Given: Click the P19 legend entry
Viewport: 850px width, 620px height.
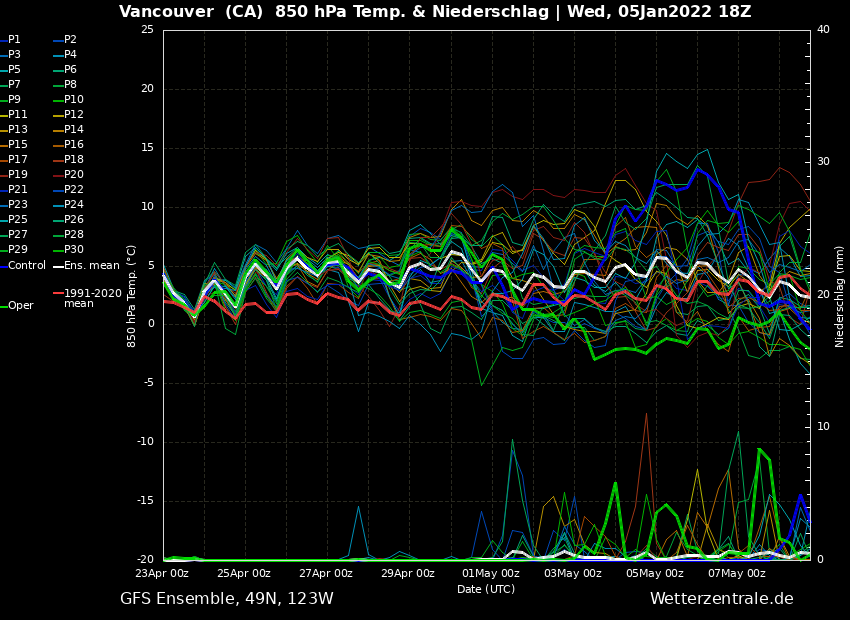Looking at the screenshot, I should coord(17,175).
